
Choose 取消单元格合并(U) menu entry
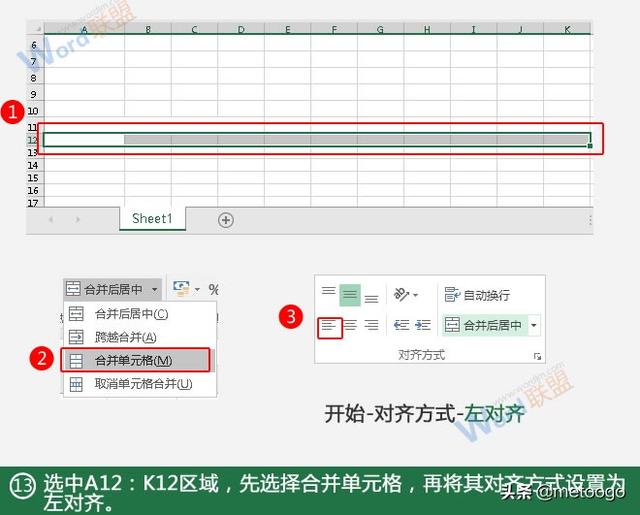pyautogui.click(x=140, y=384)
